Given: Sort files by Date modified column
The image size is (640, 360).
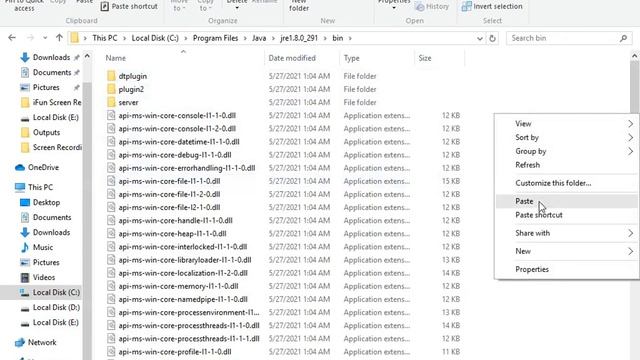Looking at the screenshot, I should pos(292,58).
